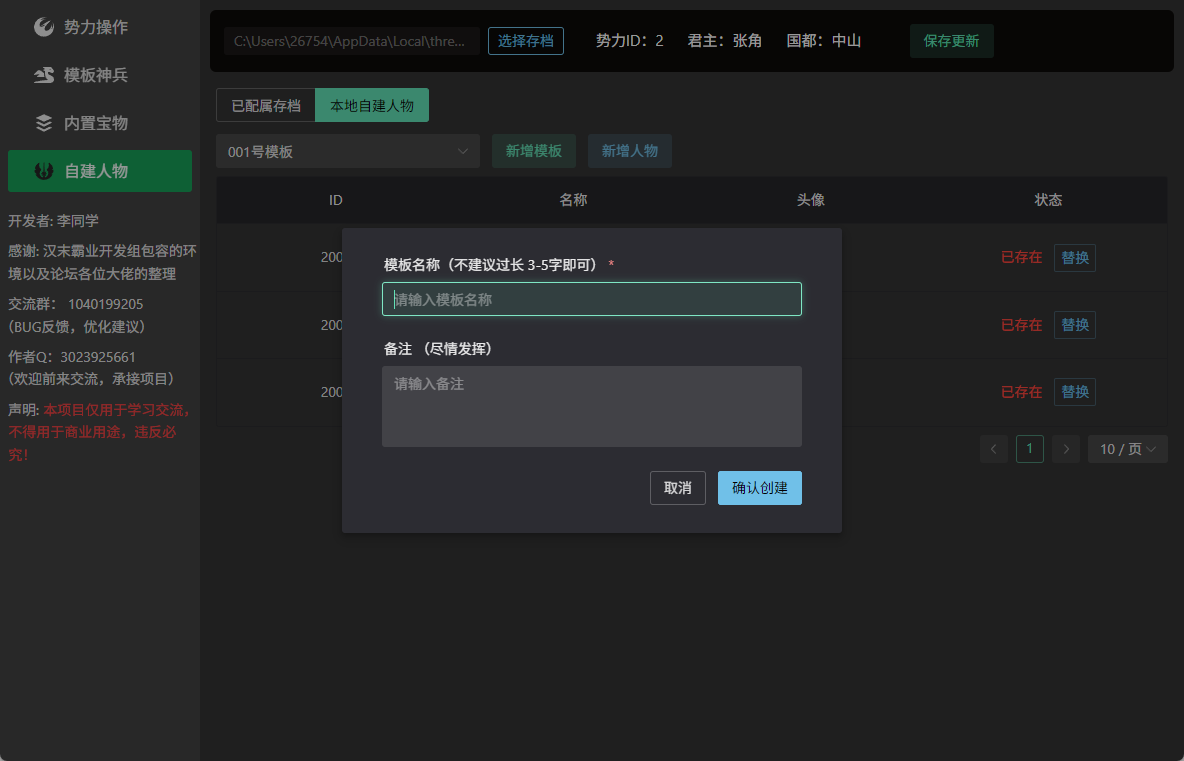The height and width of the screenshot is (761, 1184).
Task: Open the 10 / 页 page size dropdown
Action: coord(1127,449)
